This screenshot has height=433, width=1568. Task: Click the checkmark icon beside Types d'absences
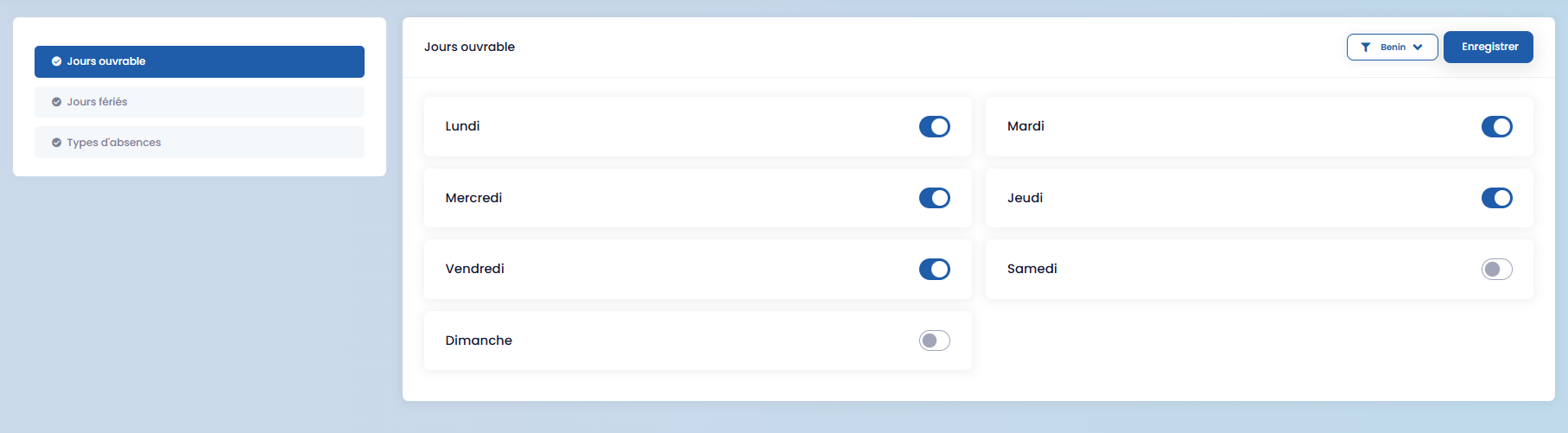pyautogui.click(x=56, y=143)
